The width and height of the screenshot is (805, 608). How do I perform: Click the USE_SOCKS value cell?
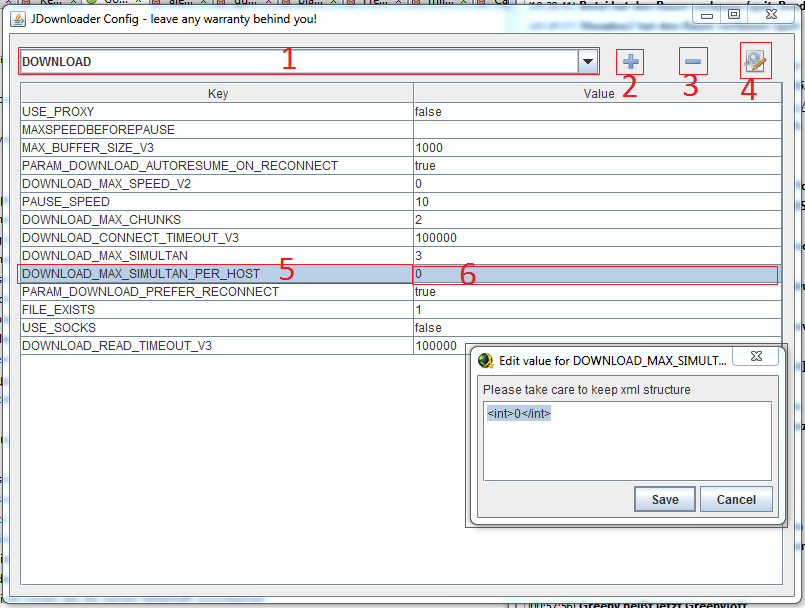(x=597, y=328)
